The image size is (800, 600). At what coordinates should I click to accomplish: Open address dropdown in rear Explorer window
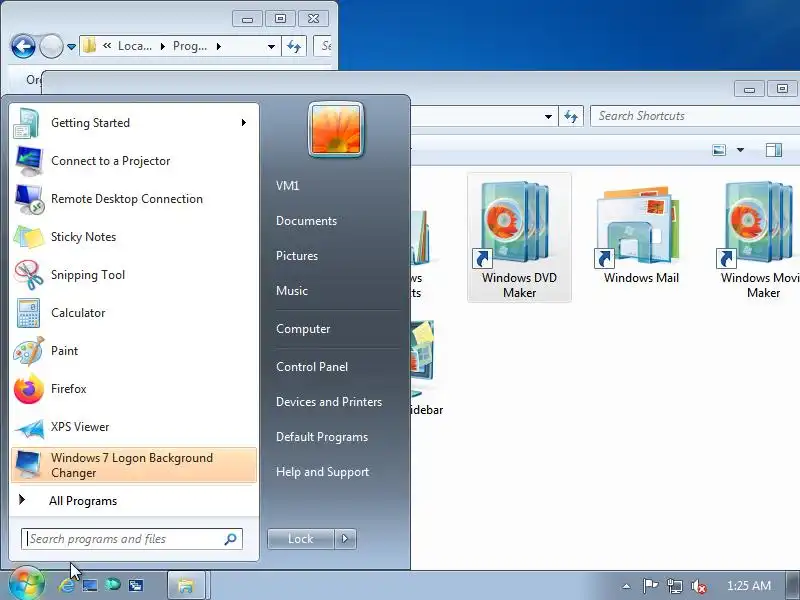pos(271,46)
